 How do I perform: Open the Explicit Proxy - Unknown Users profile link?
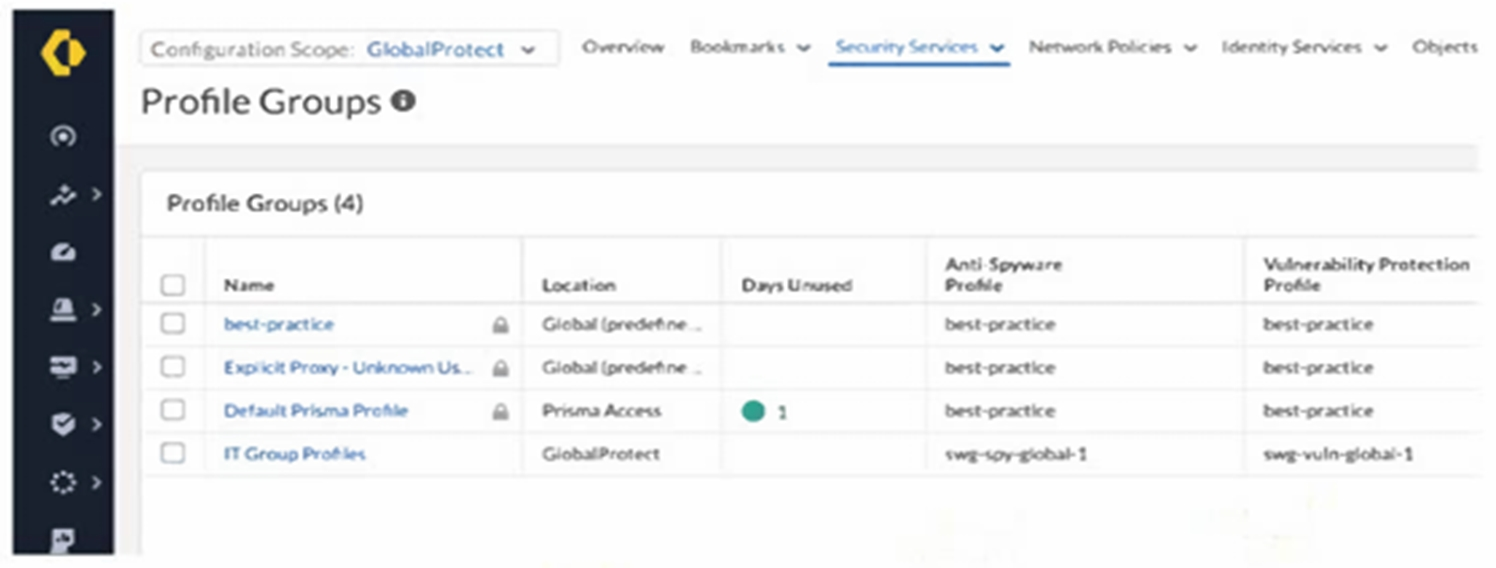(x=346, y=367)
